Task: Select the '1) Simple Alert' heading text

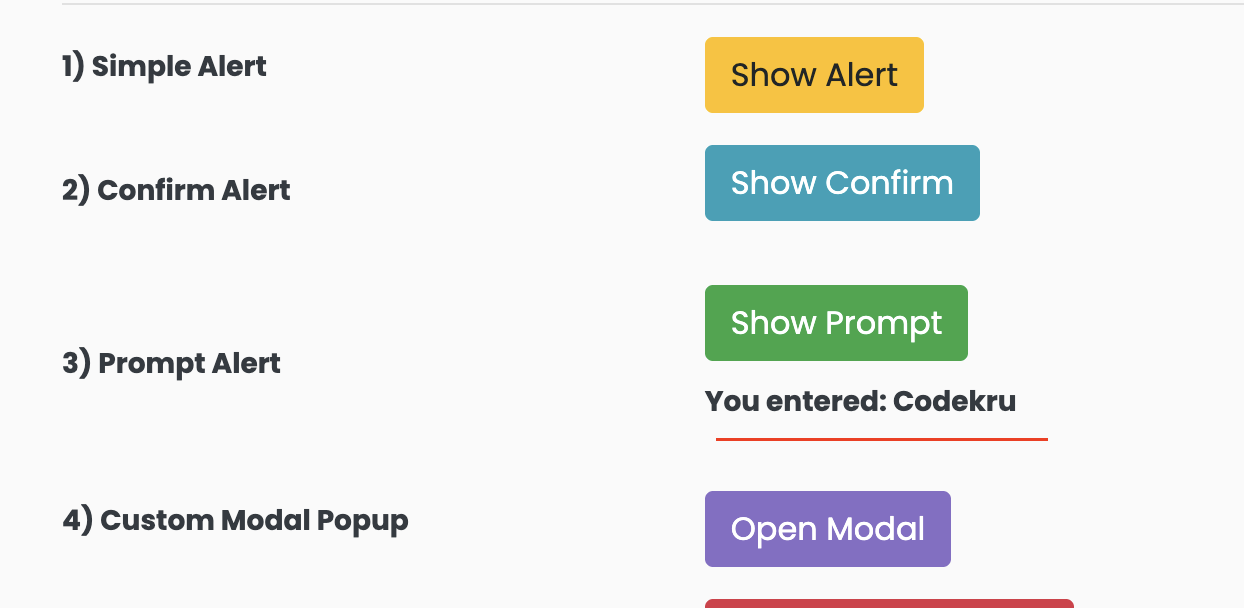Action: 164,66
